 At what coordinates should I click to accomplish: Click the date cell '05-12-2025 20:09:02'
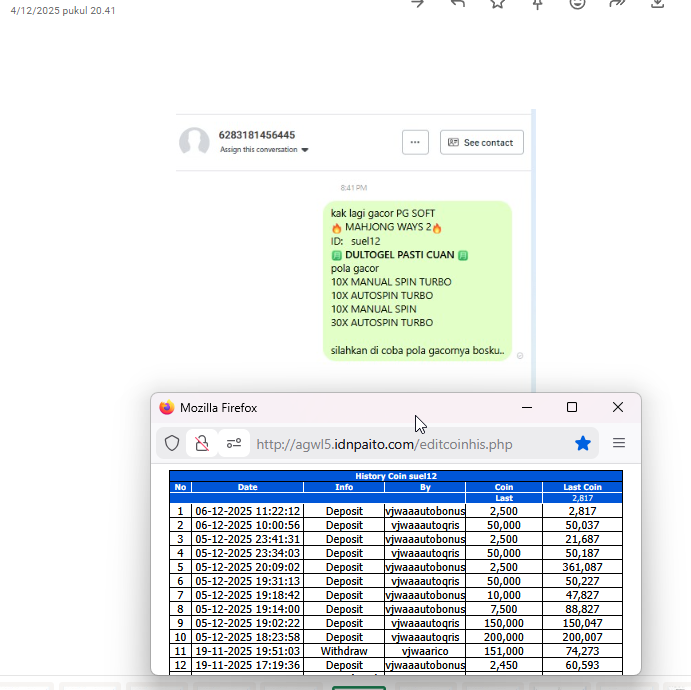(247, 567)
